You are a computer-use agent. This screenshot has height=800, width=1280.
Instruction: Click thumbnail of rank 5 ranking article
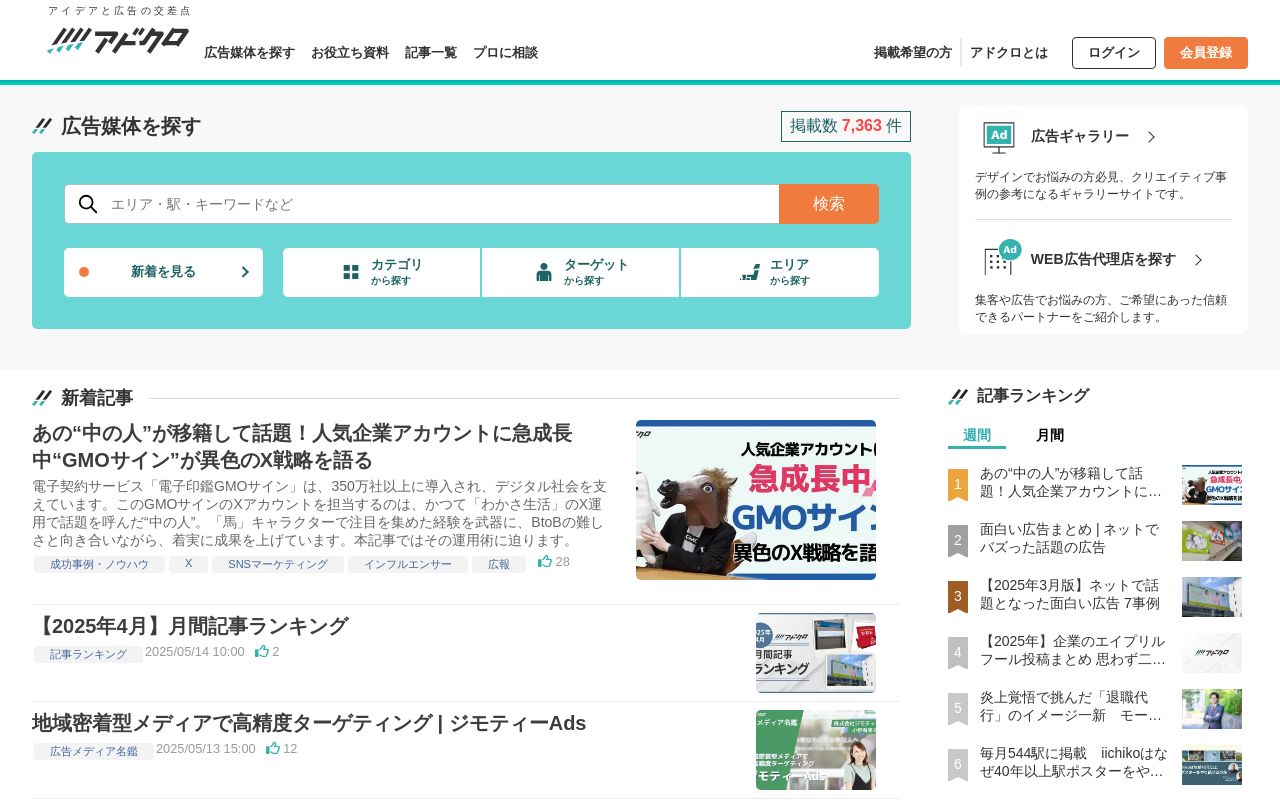point(1212,709)
